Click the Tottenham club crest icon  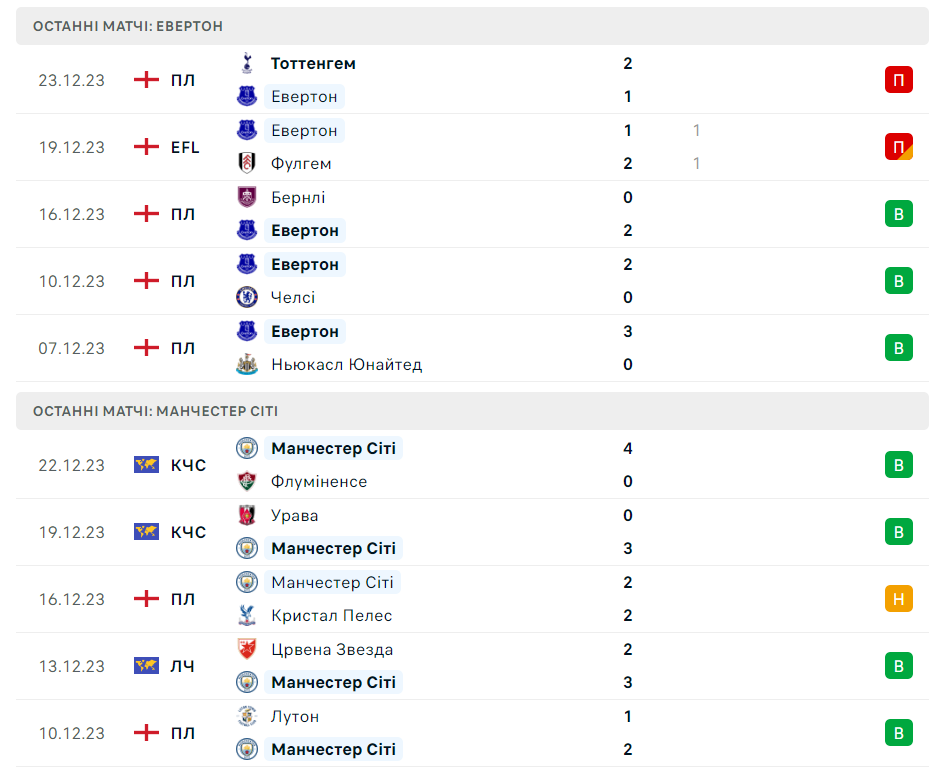coord(246,63)
